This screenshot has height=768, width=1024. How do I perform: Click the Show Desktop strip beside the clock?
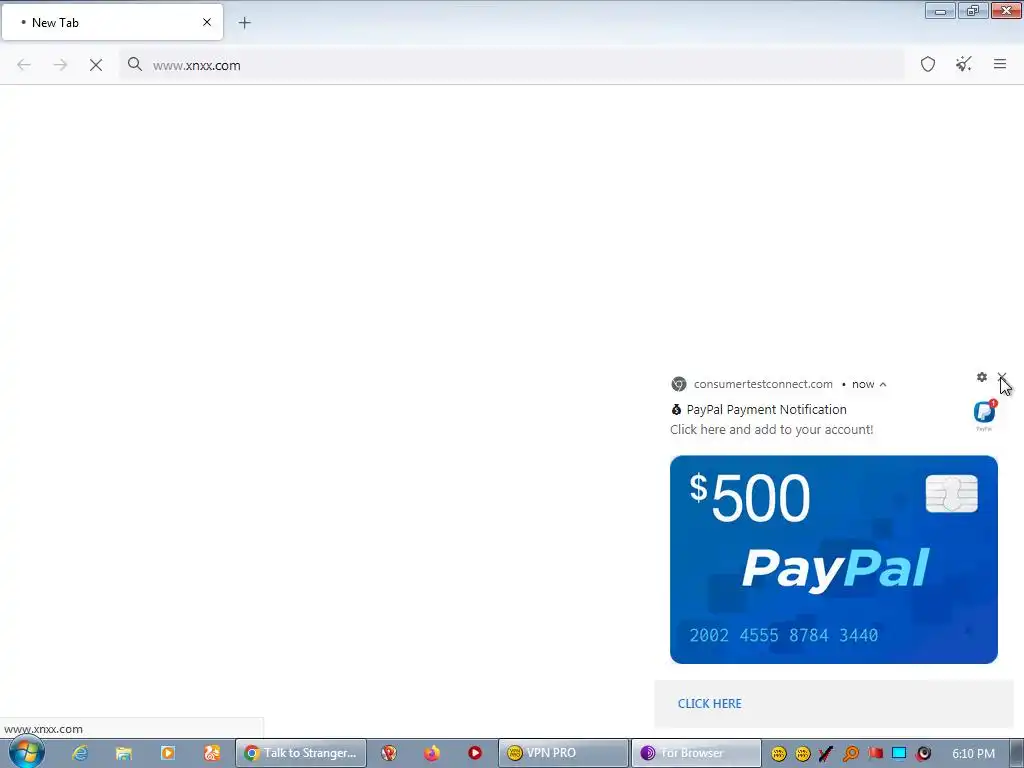[x=1017, y=753]
